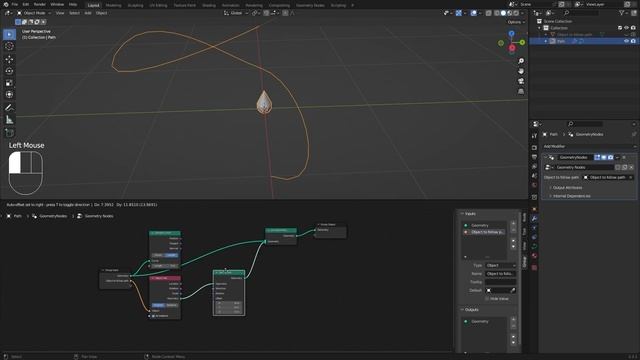Open the viewport Add menu
The image size is (640, 360).
tap(88, 13)
